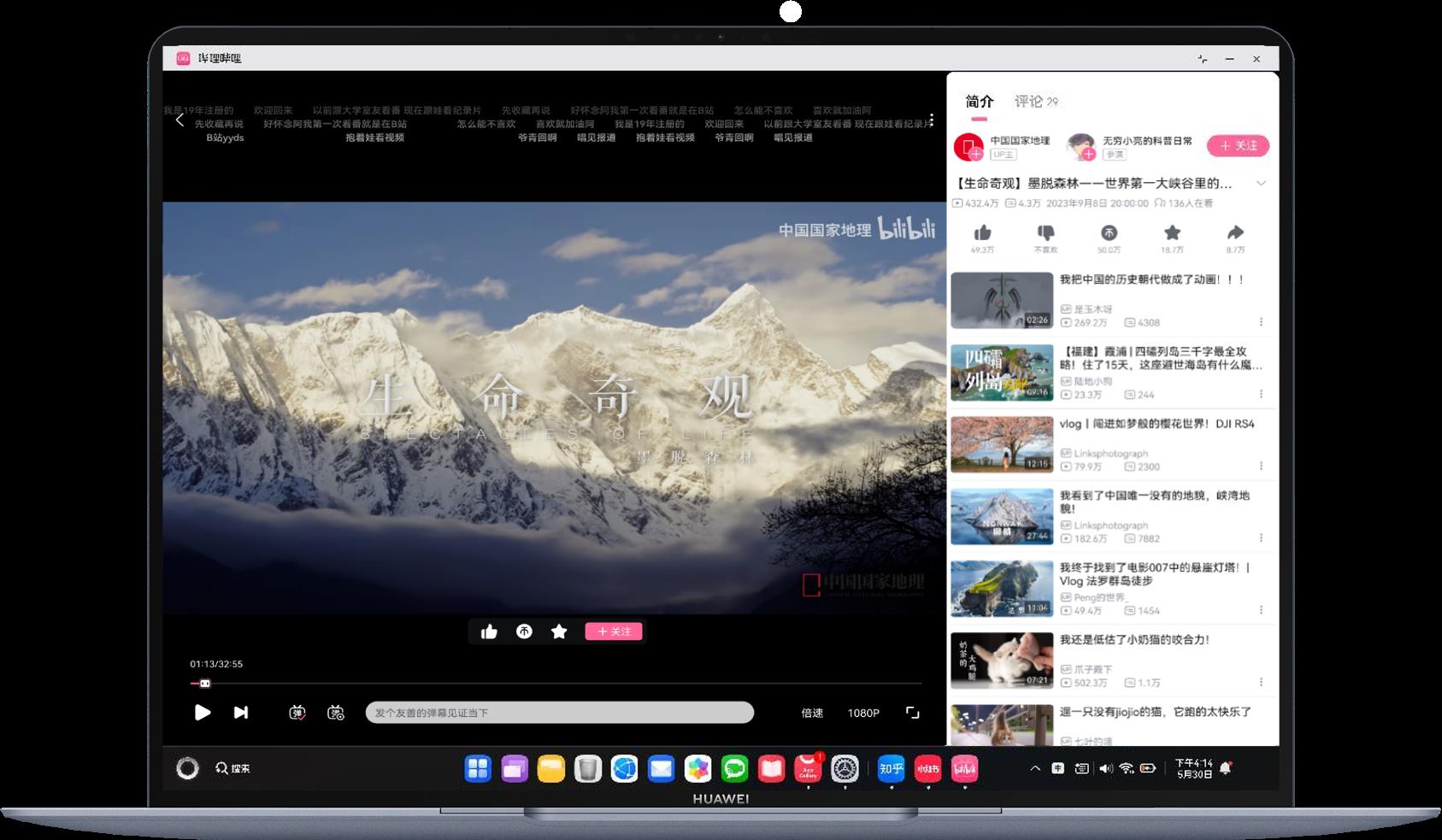Like the video from the player overlay
1442x840 pixels.
(x=489, y=631)
